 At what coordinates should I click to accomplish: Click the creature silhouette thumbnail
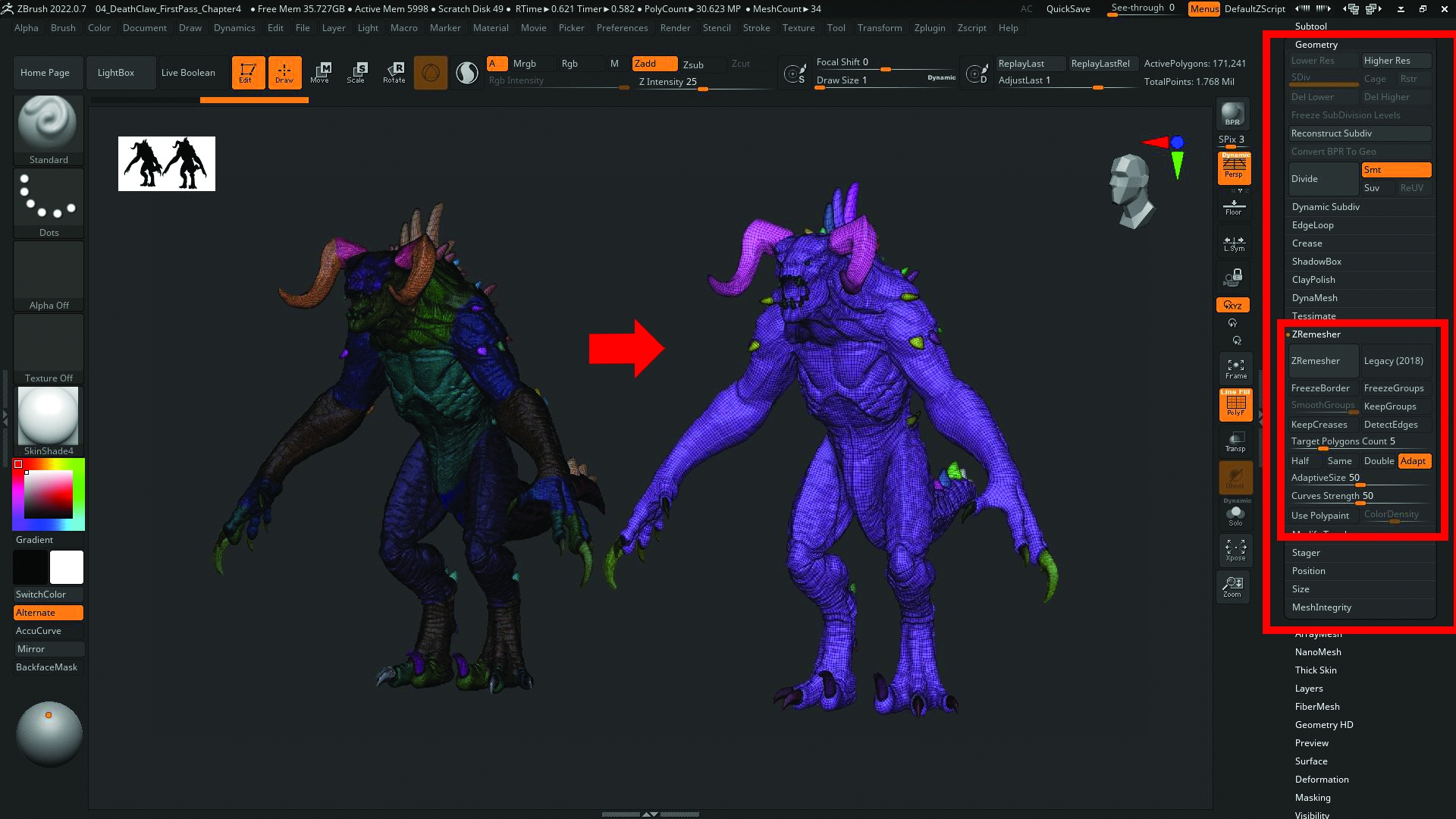tap(167, 164)
